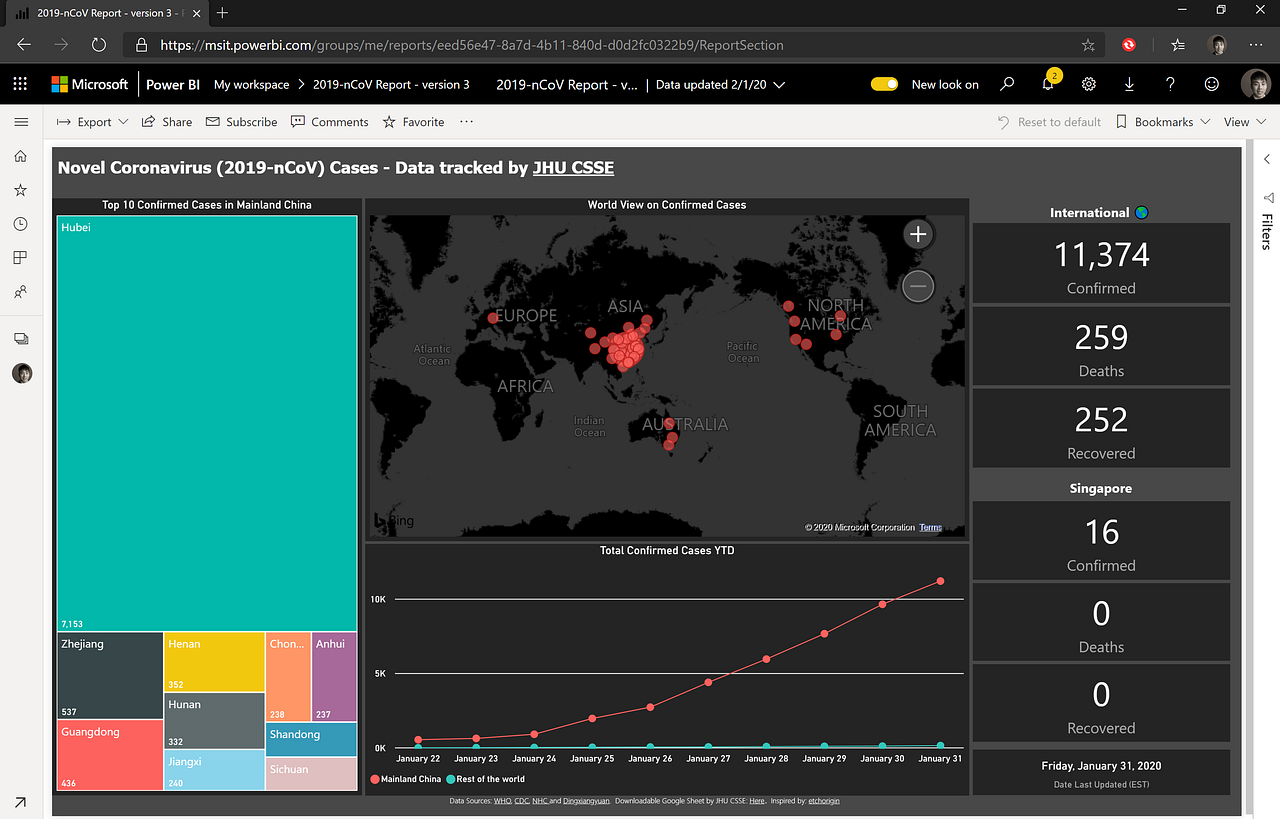This screenshot has width=1280, height=819.
Task: Navigate to My workspace breadcrumb
Action: 251,84
